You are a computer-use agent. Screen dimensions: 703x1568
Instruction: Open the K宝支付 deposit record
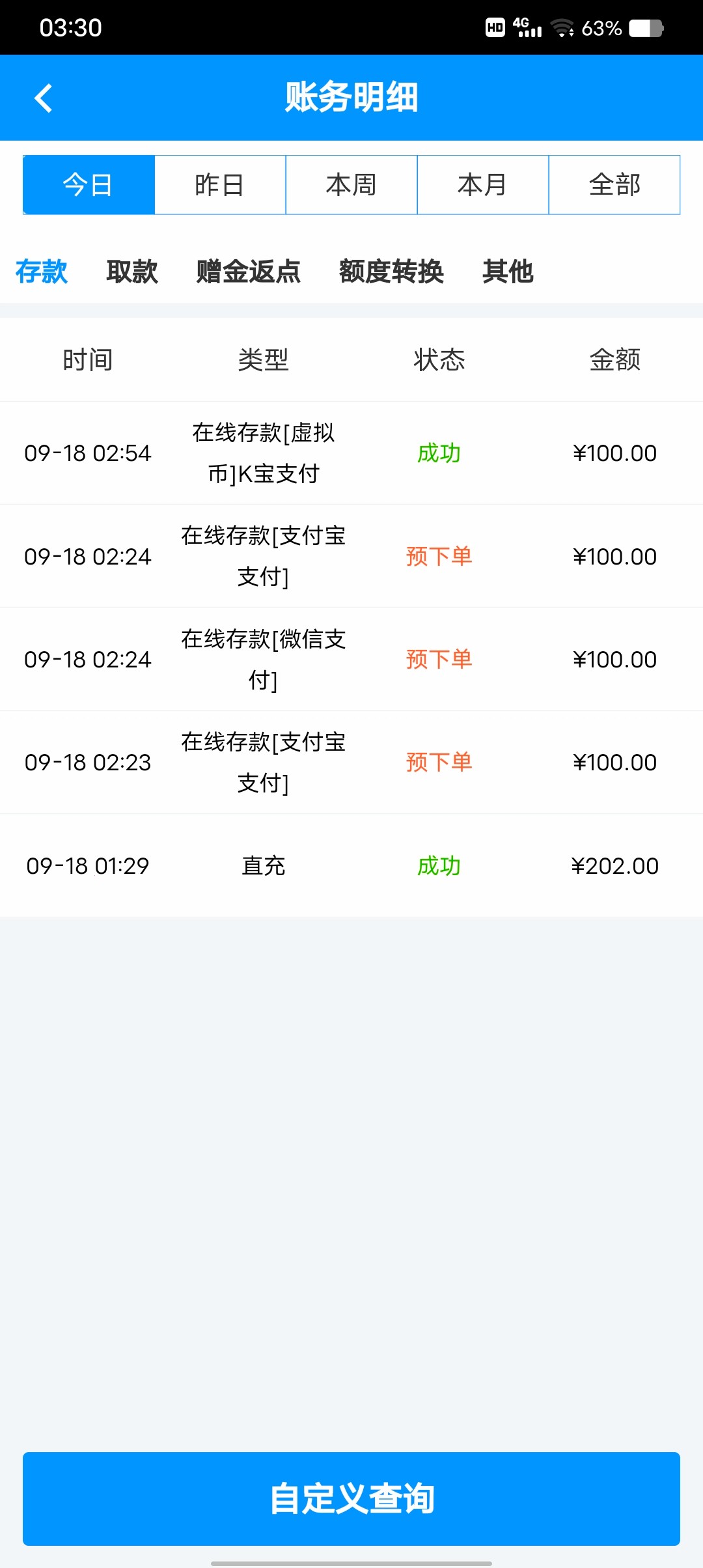(264, 453)
